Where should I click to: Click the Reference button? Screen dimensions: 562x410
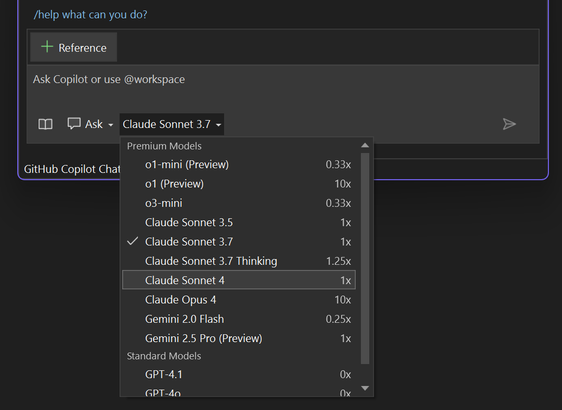tap(73, 47)
